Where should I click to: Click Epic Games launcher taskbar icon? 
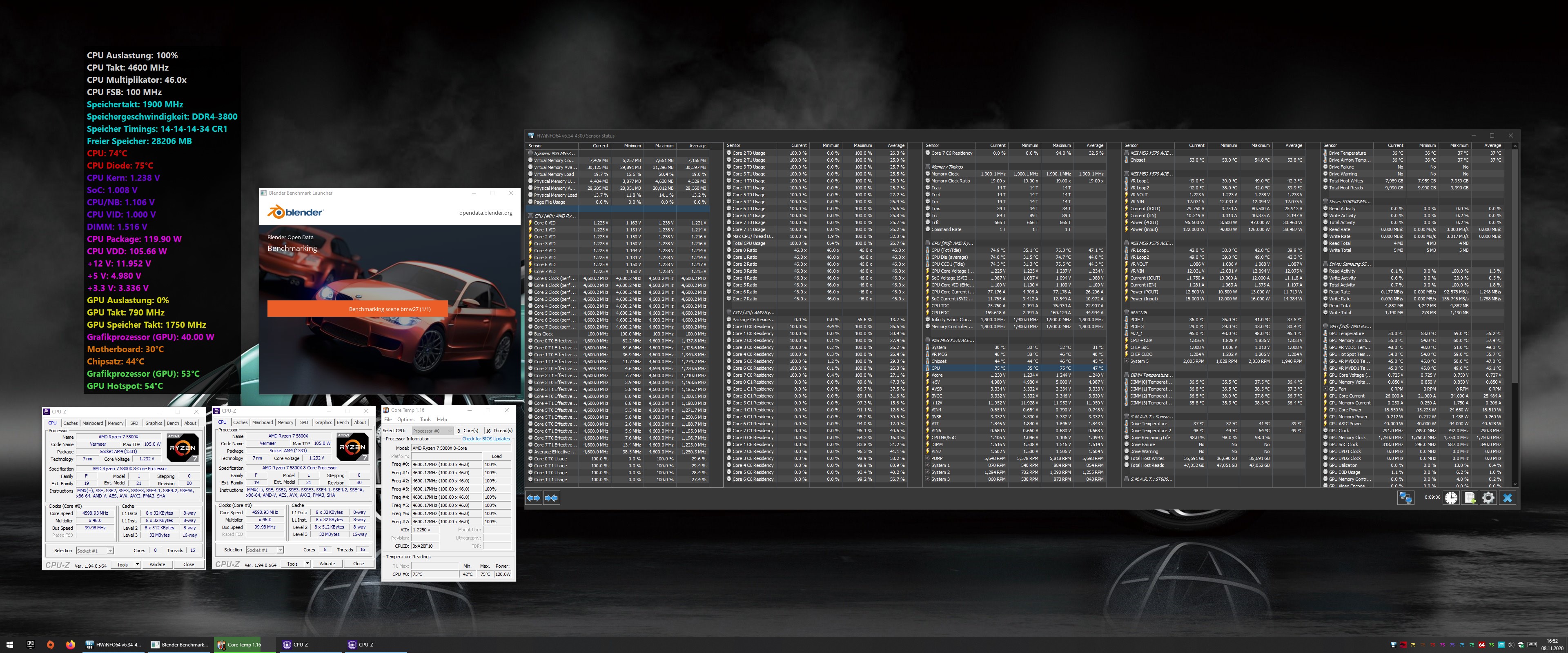click(x=31, y=644)
